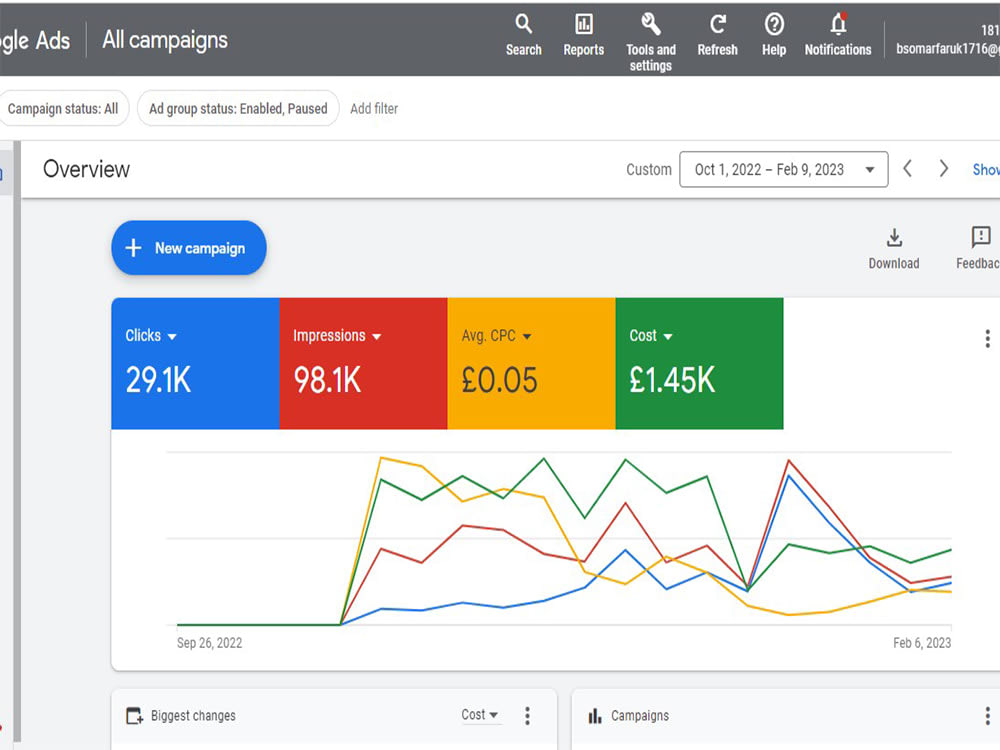Select the green Cost tile value £1.45K
Screen dimensions: 1000x750
672,380
